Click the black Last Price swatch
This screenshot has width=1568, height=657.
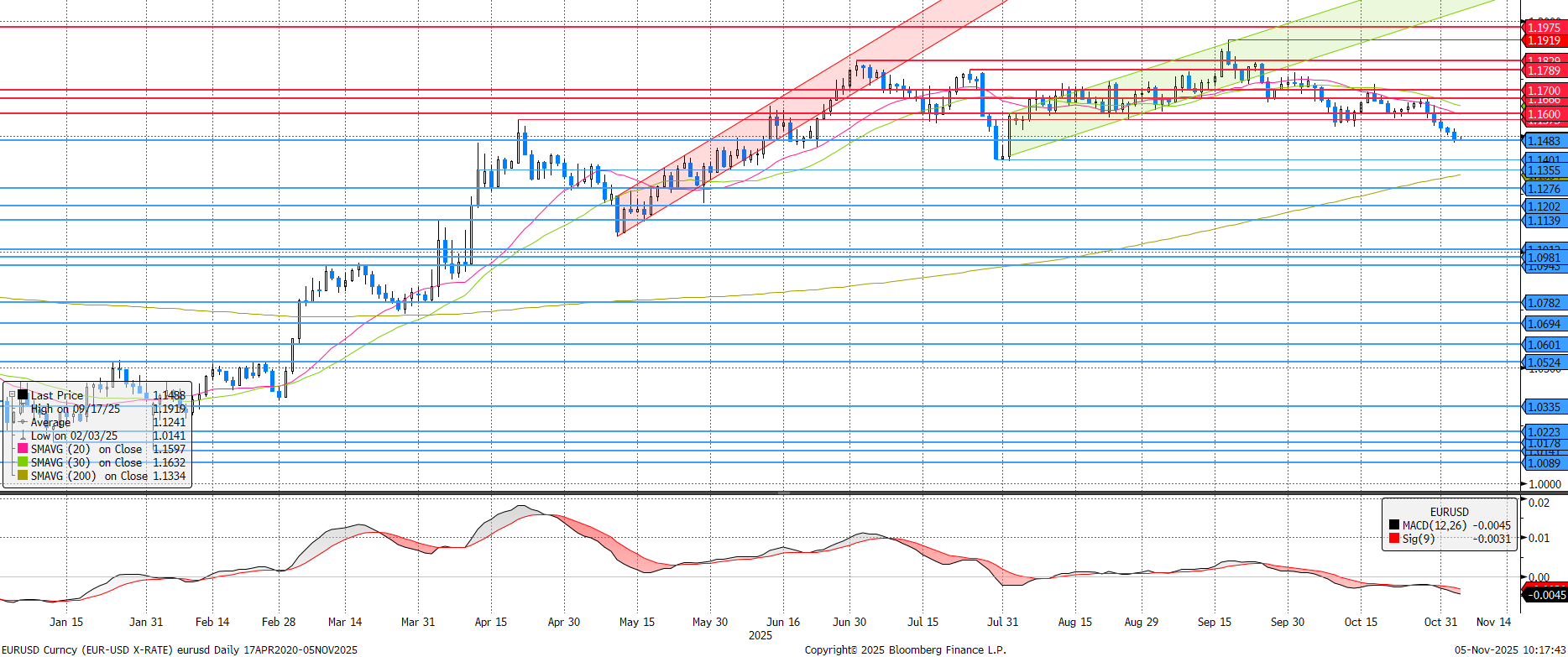click(23, 394)
